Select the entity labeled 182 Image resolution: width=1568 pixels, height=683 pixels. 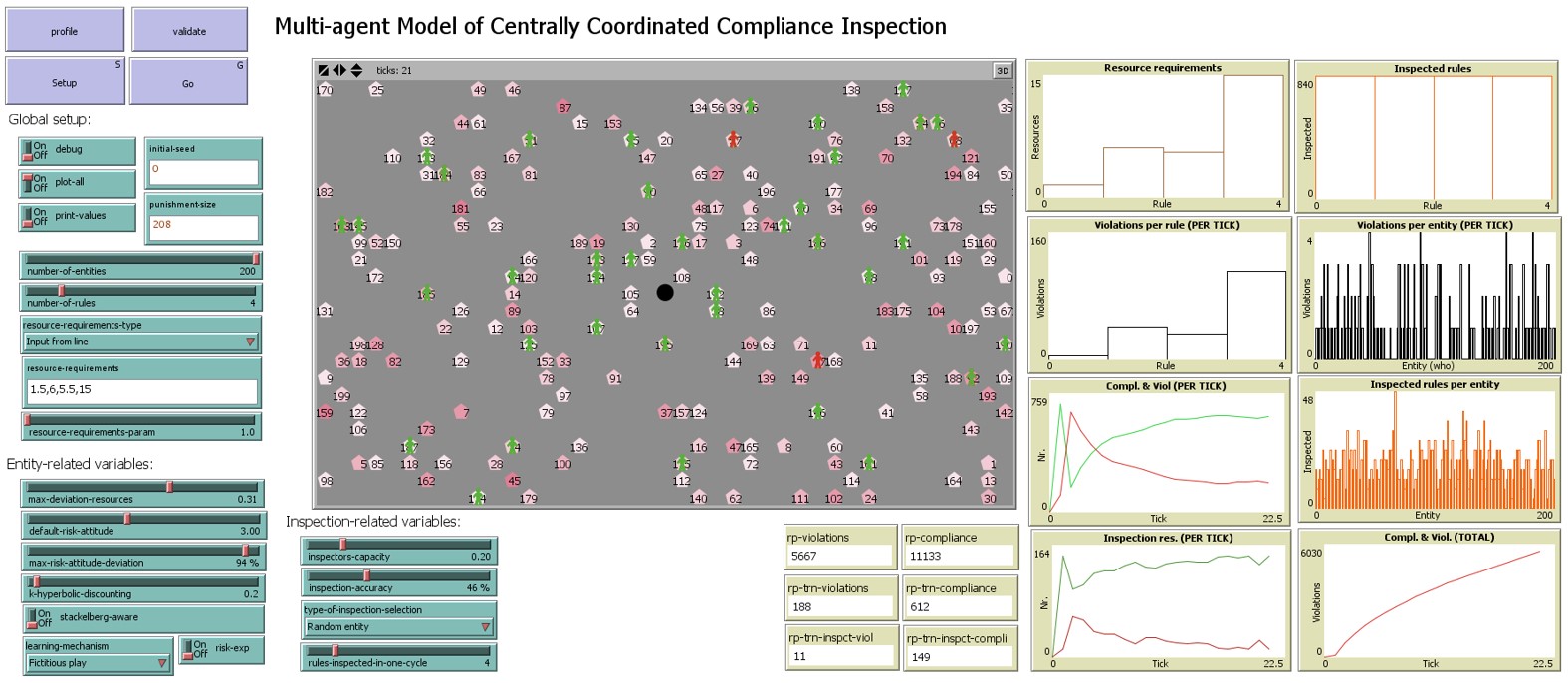point(325,192)
